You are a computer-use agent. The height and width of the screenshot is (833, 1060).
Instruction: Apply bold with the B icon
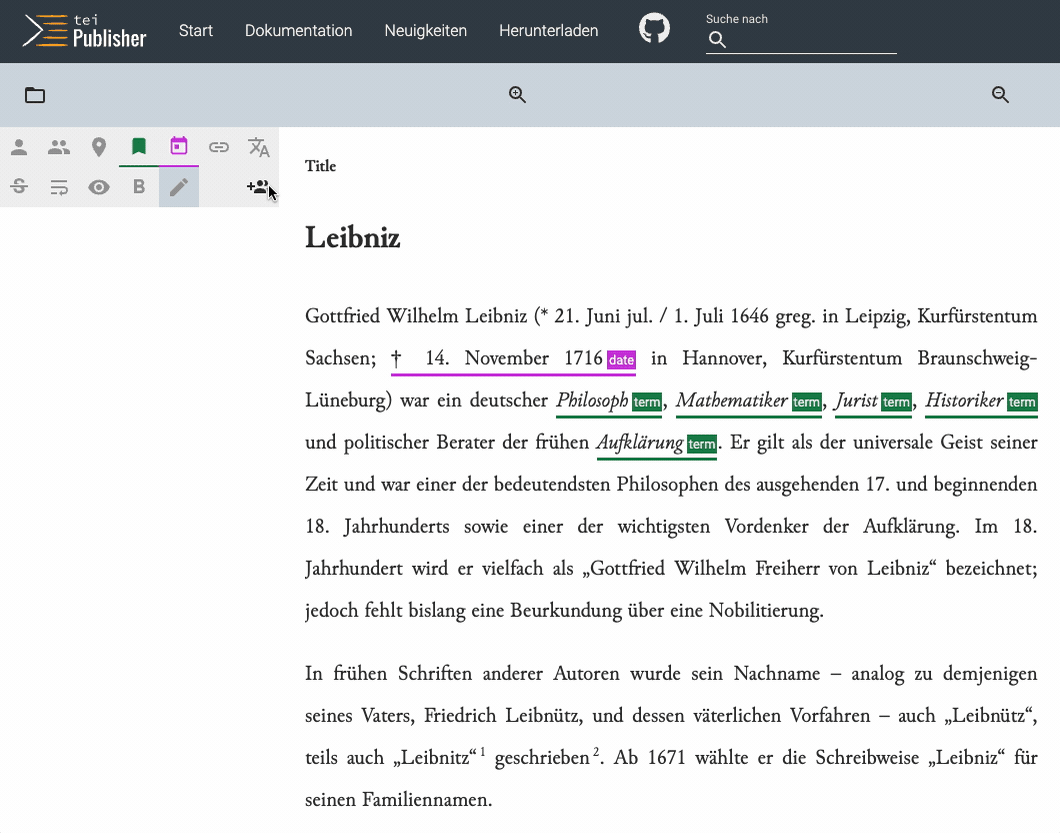pyautogui.click(x=139, y=187)
